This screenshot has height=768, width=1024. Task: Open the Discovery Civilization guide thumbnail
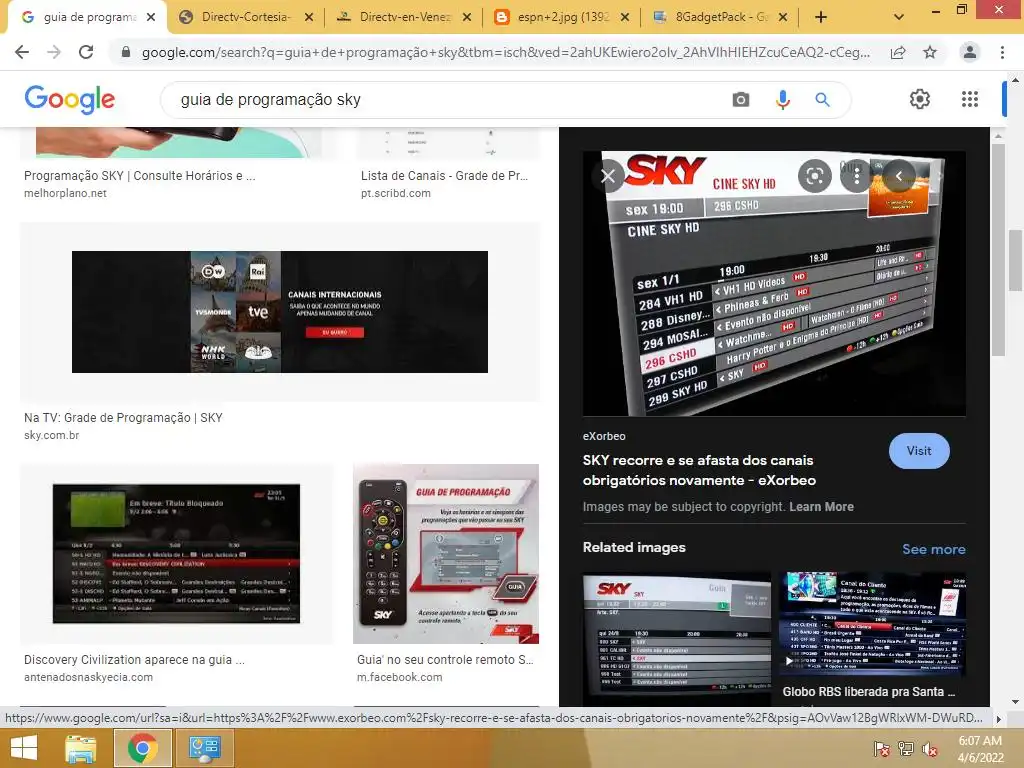click(176, 553)
